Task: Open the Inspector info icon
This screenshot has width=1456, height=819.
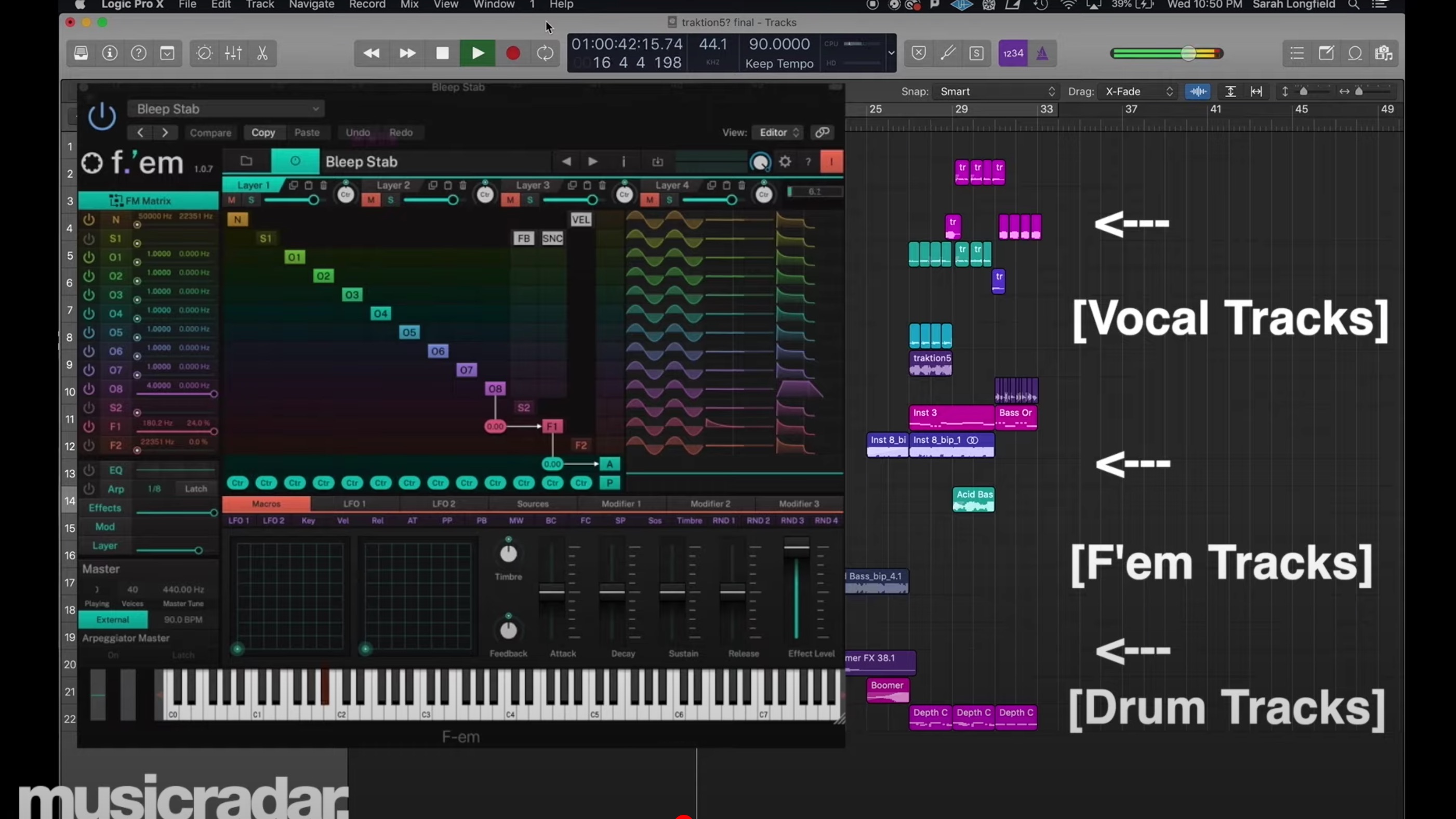Action: coord(110,53)
